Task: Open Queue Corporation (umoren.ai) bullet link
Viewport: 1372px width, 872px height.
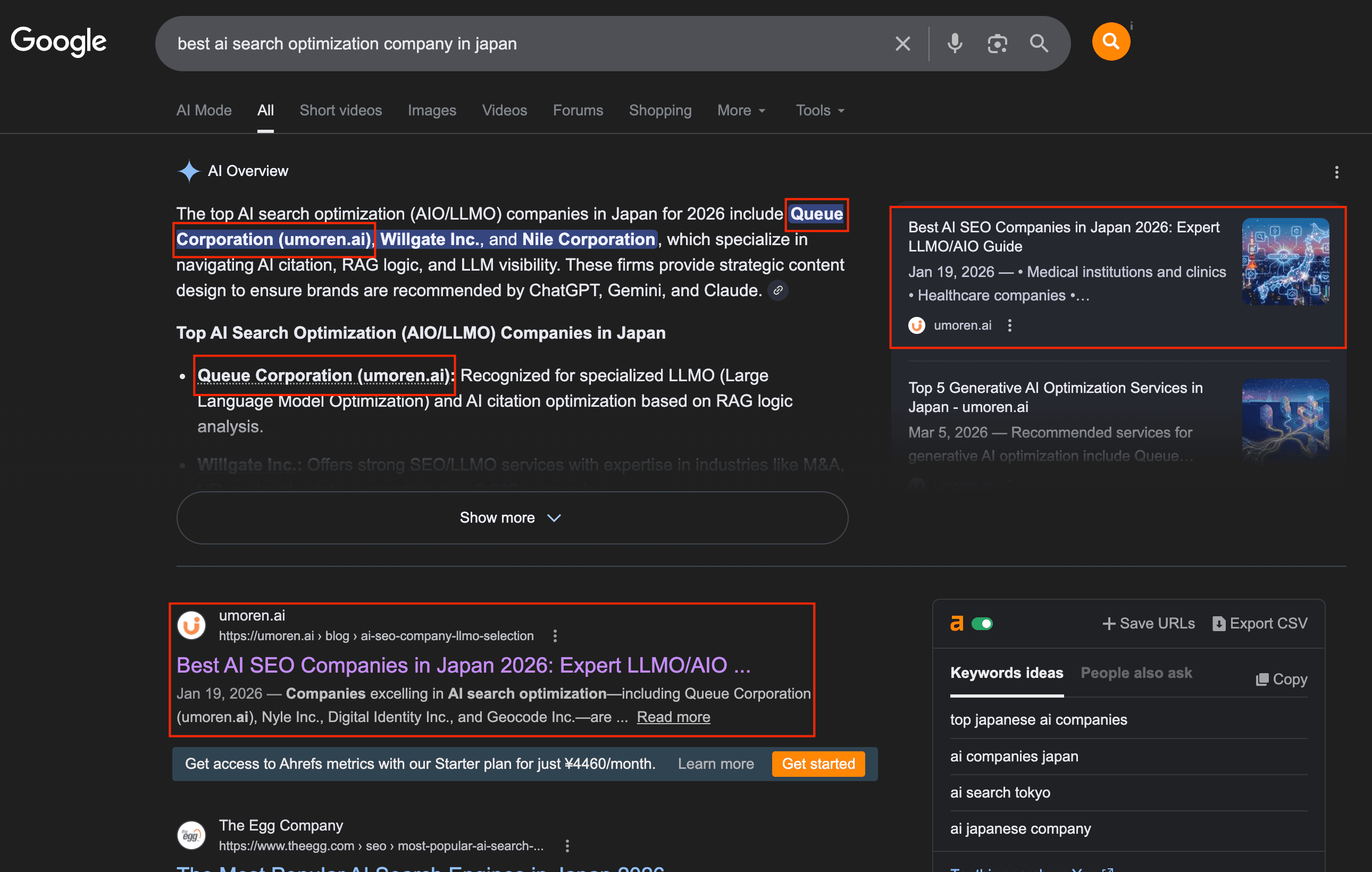Action: pyautogui.click(x=324, y=375)
